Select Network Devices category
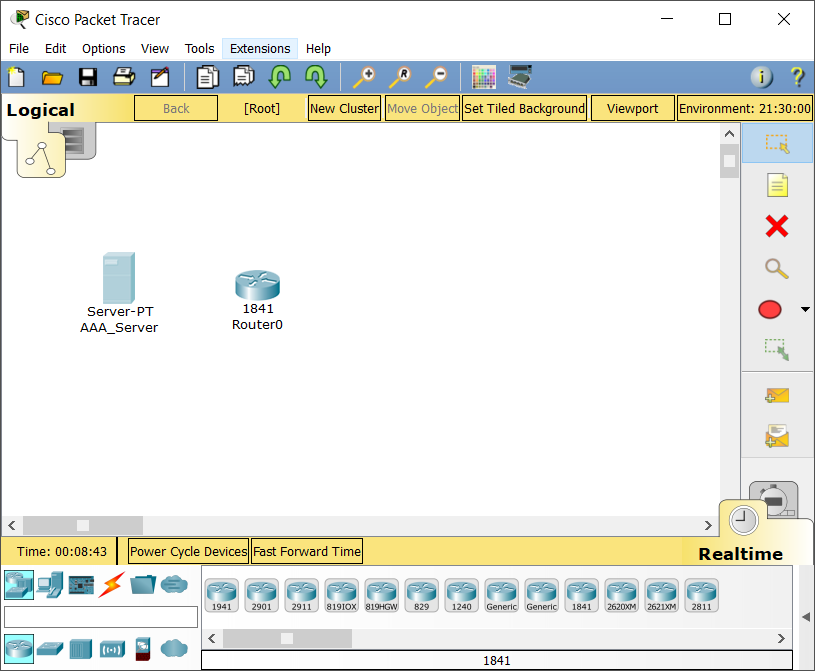The image size is (815, 671). [19, 585]
